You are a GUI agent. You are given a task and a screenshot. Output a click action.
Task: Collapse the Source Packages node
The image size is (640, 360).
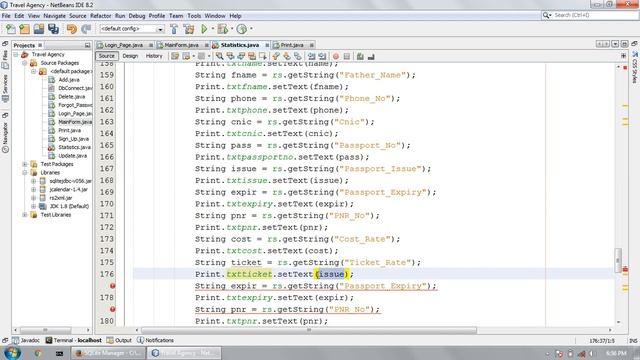(x=25, y=63)
